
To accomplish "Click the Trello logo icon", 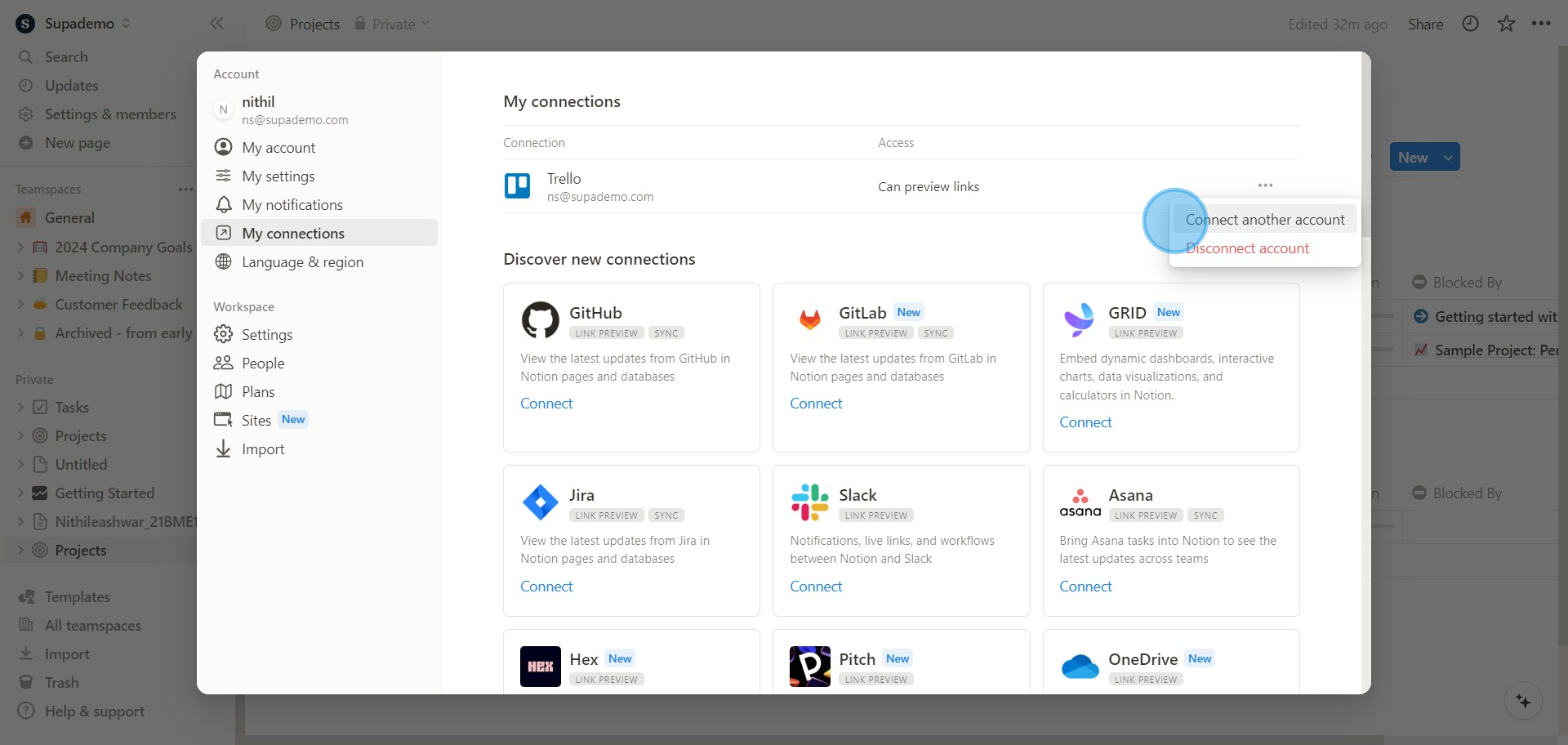I will (518, 186).
